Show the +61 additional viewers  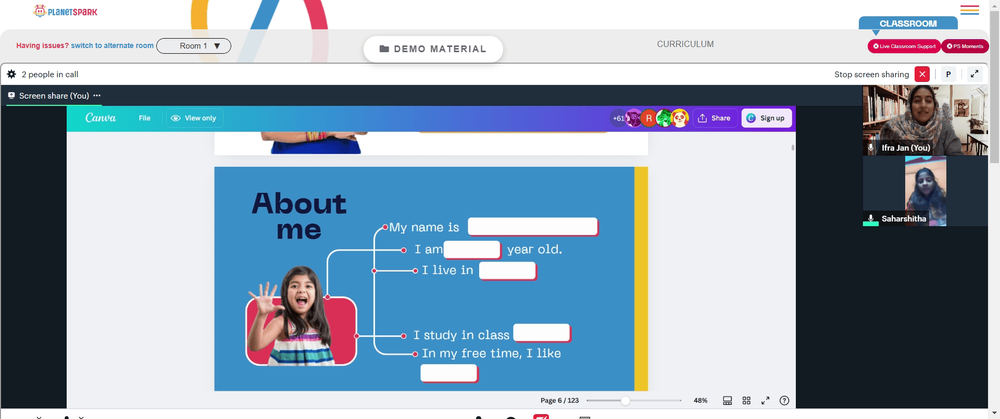click(618, 118)
